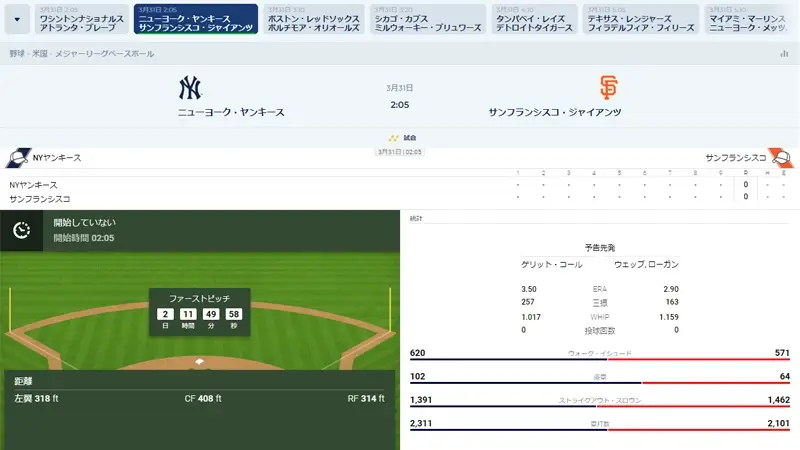Click the RF 314 ft distance
The image size is (800, 450).
(x=366, y=398)
